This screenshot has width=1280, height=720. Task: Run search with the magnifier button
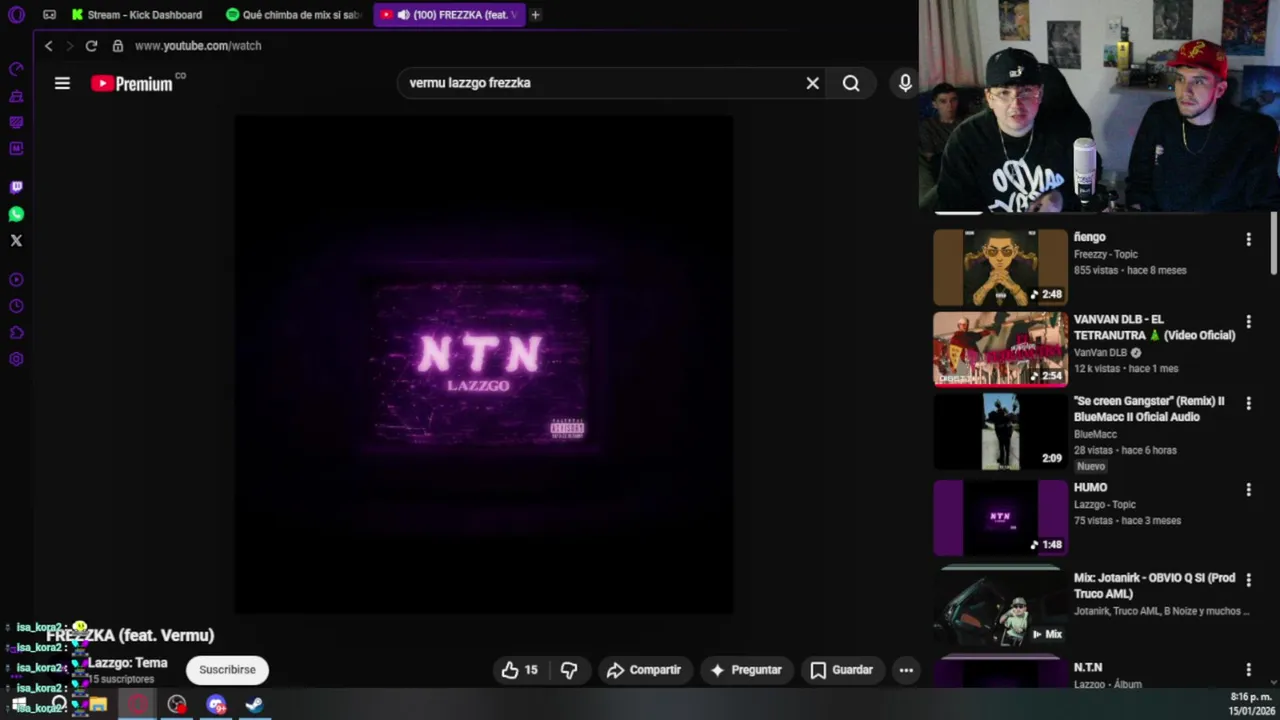pyautogui.click(x=851, y=83)
